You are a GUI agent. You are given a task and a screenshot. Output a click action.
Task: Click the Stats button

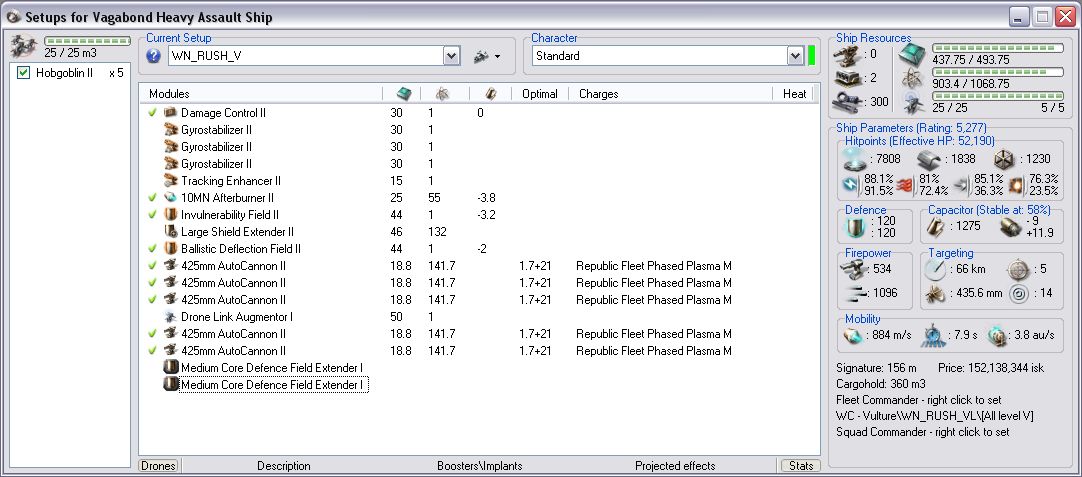(x=800, y=466)
